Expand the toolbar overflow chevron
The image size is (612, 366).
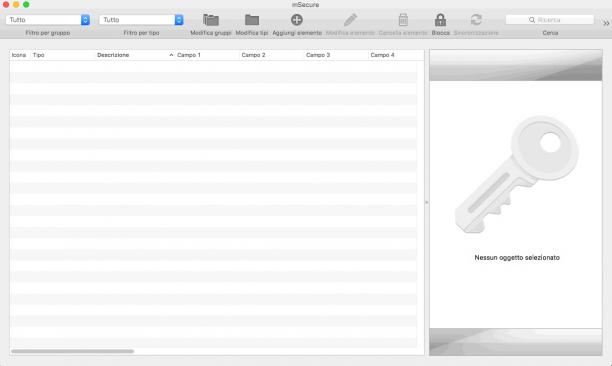tap(606, 23)
